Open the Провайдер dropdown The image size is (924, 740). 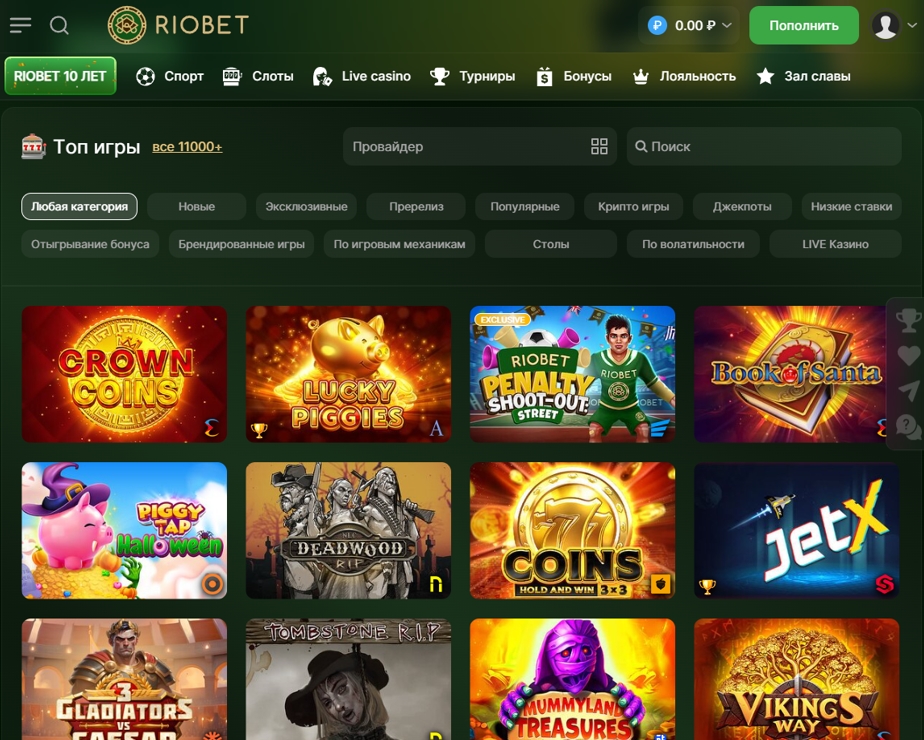[x=480, y=147]
